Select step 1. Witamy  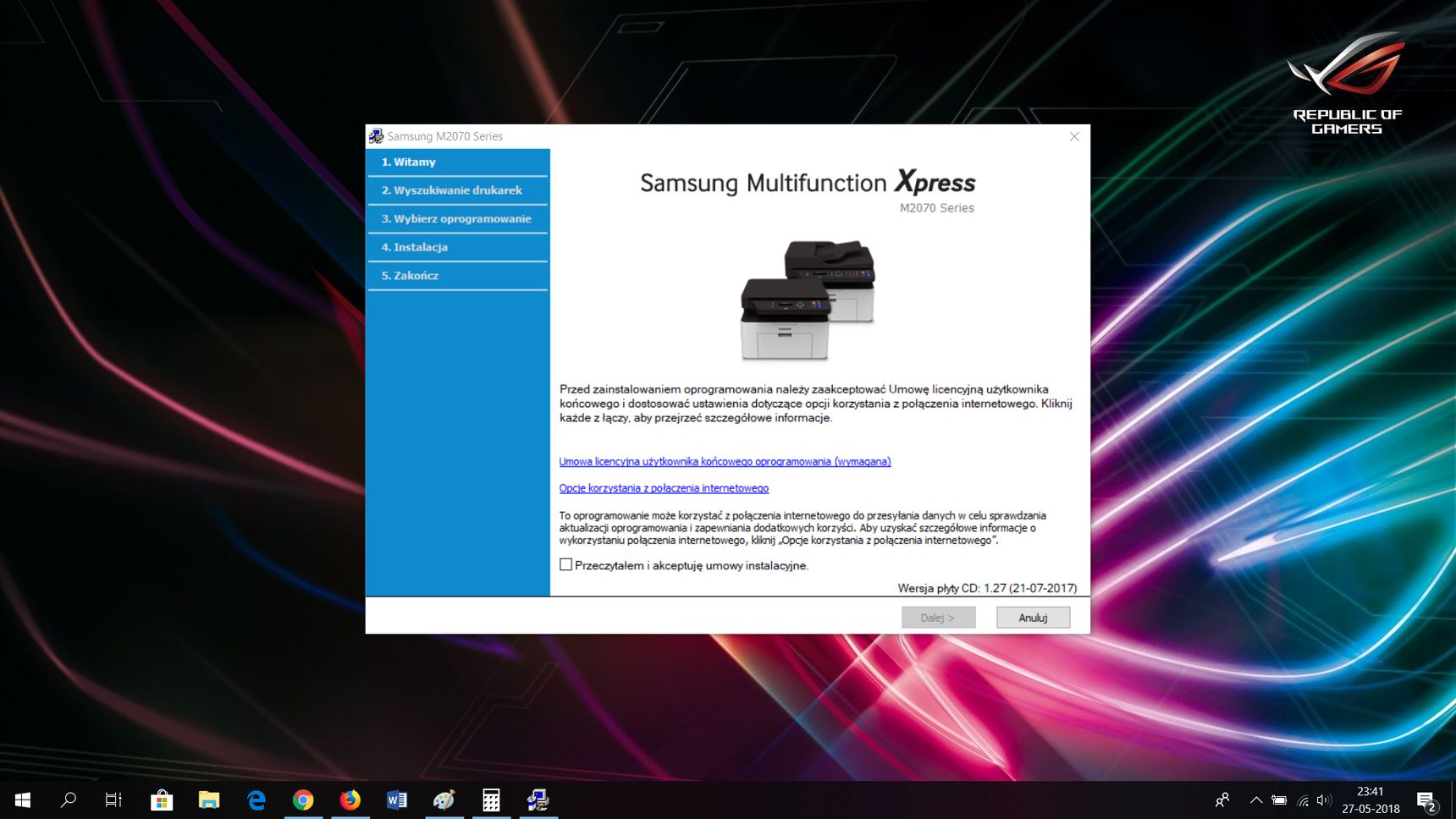(458, 162)
